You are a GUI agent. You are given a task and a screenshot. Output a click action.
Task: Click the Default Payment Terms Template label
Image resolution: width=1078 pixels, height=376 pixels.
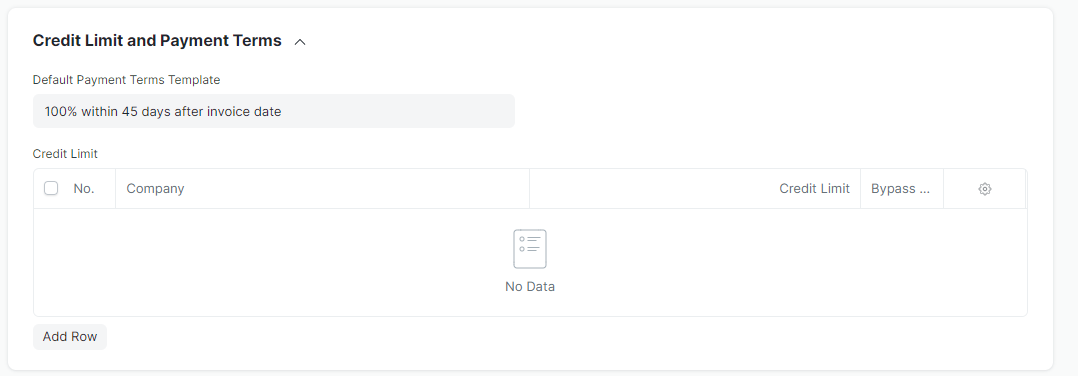126,80
